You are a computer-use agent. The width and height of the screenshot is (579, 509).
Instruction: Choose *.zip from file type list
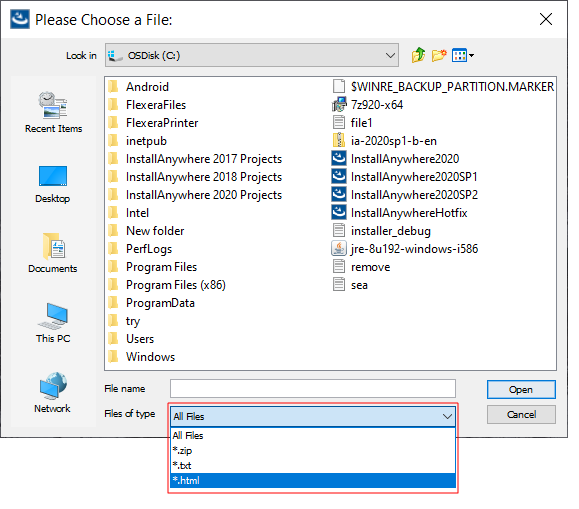click(313, 451)
